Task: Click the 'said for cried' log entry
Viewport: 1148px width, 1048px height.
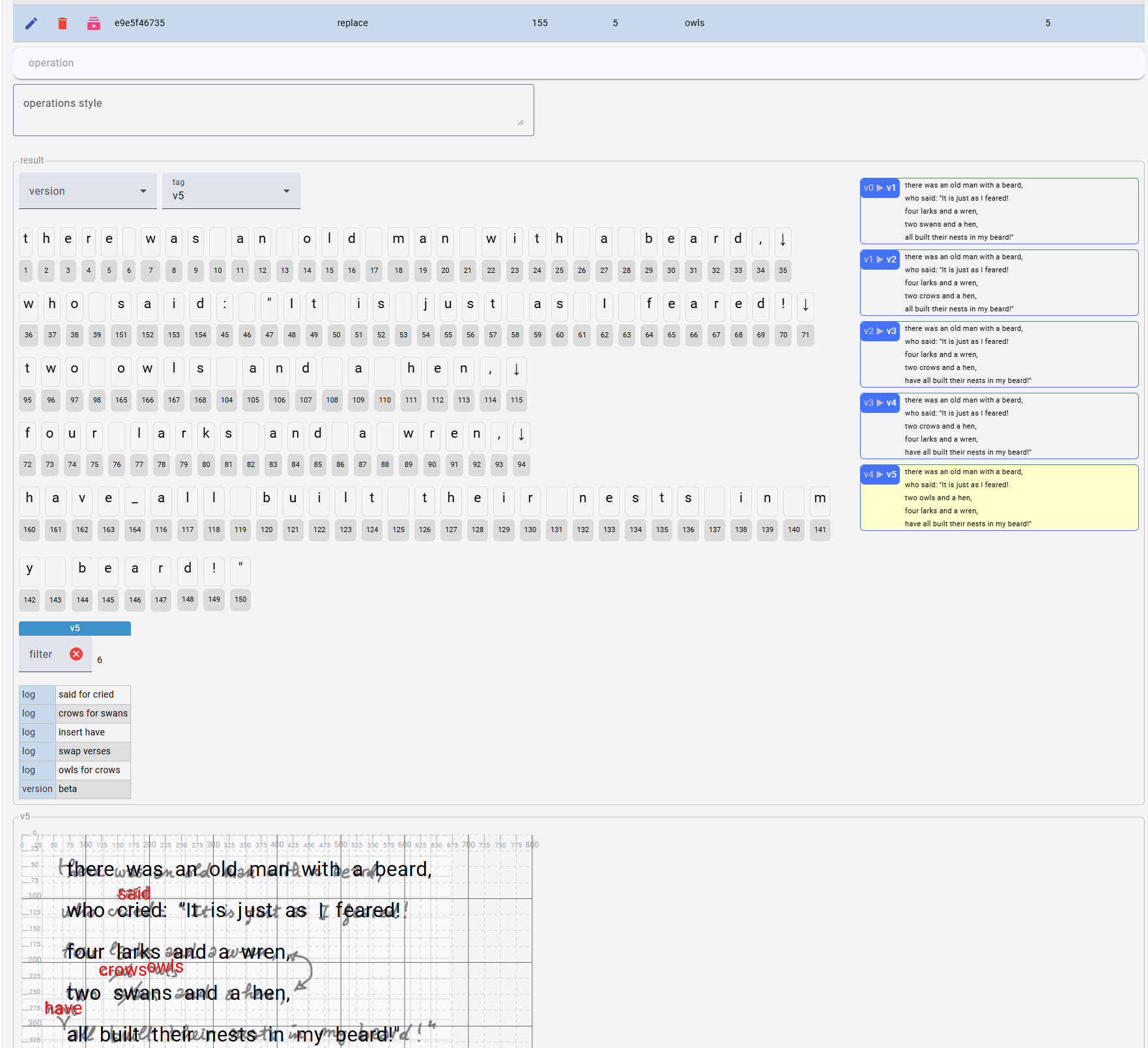Action: point(86,694)
